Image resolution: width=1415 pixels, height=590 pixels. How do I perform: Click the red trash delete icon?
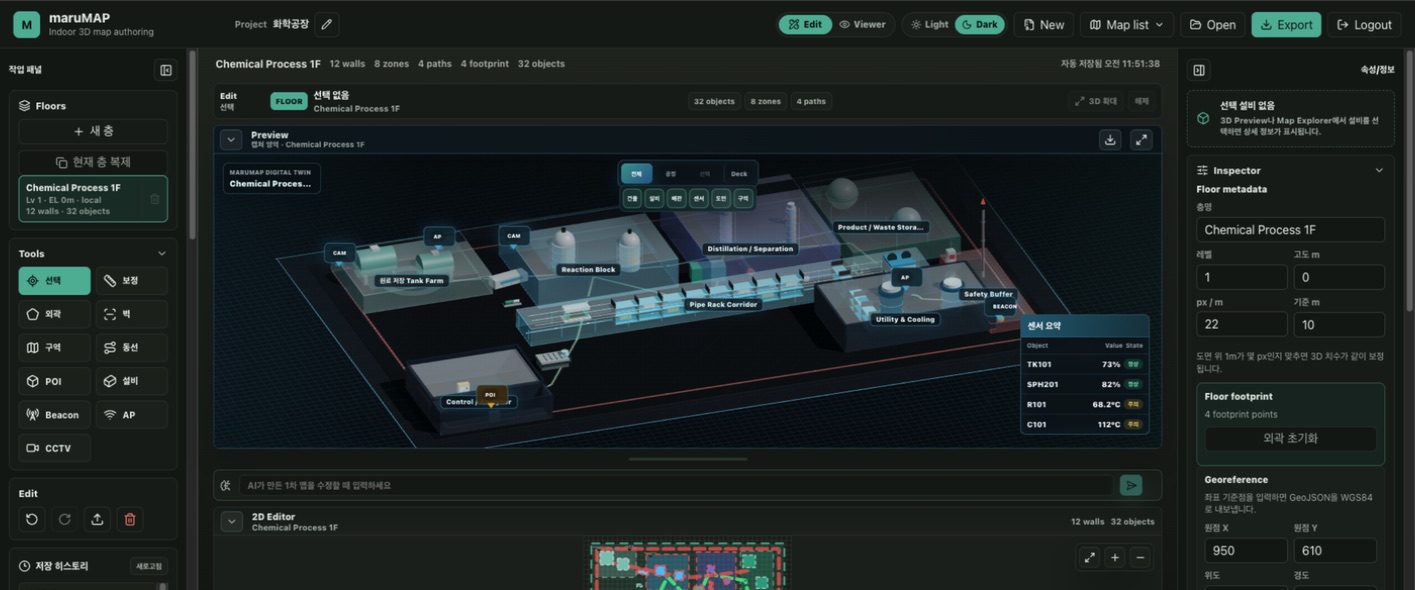click(130, 519)
